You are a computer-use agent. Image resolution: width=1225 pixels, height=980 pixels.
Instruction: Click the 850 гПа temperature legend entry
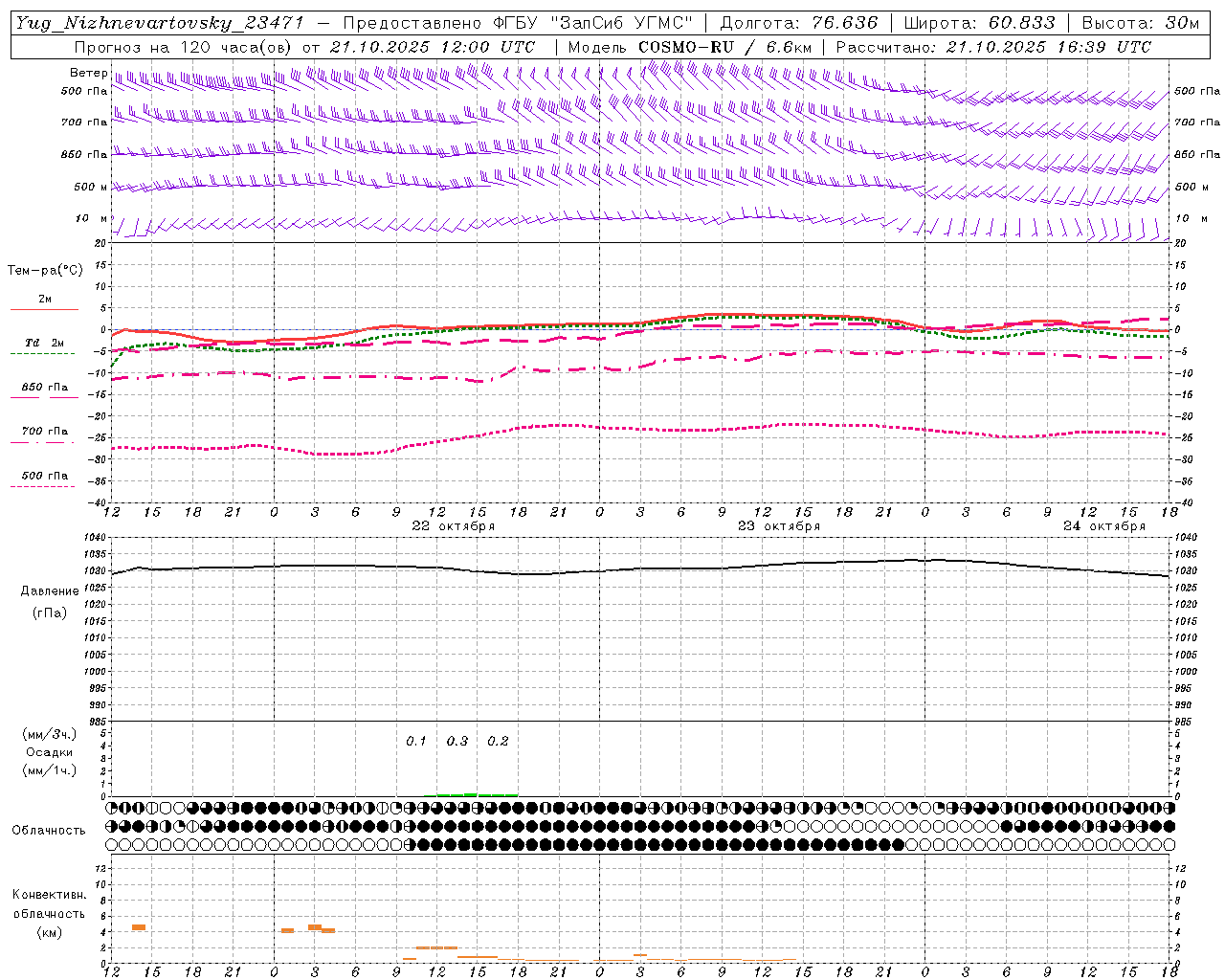point(45,388)
